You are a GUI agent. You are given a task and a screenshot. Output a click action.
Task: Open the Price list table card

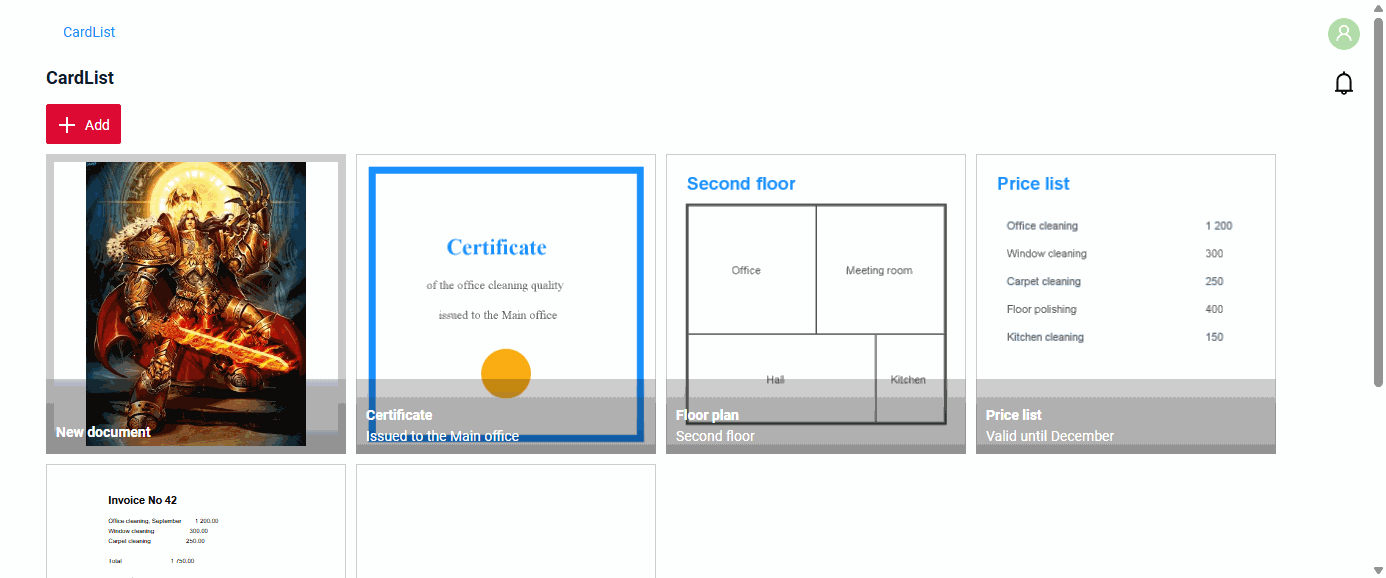tap(1126, 304)
